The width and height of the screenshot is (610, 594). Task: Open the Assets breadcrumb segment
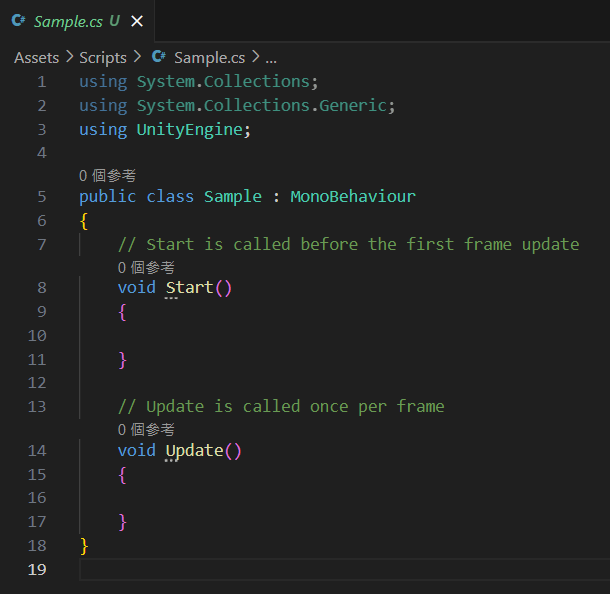pos(37,58)
